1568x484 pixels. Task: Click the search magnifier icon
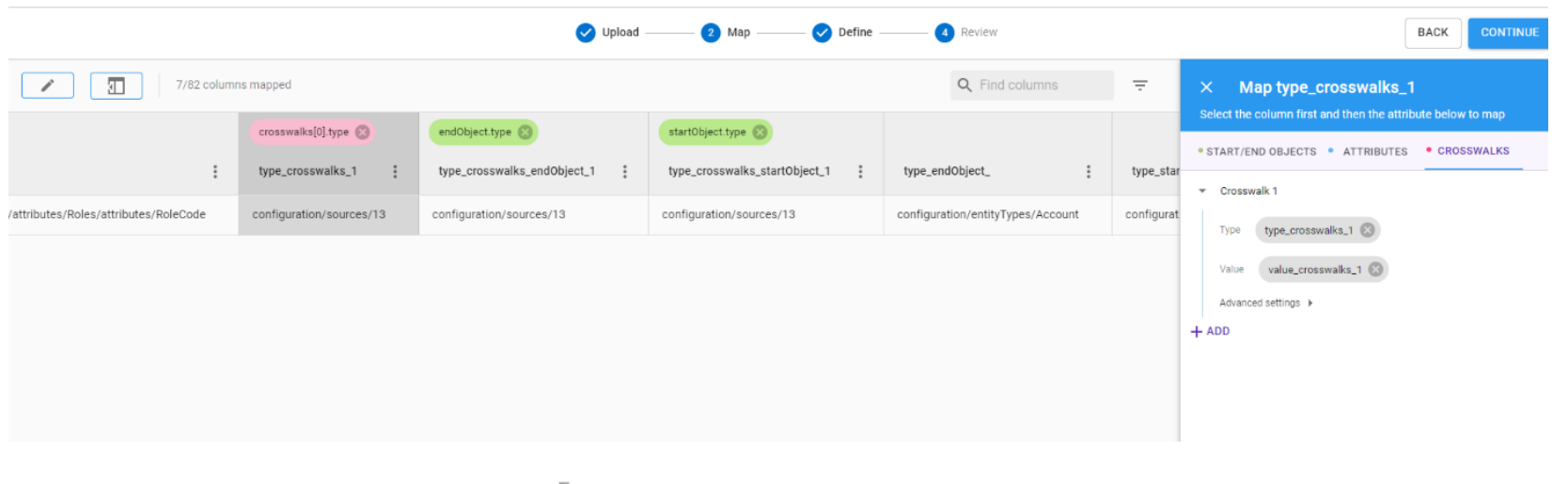(964, 85)
